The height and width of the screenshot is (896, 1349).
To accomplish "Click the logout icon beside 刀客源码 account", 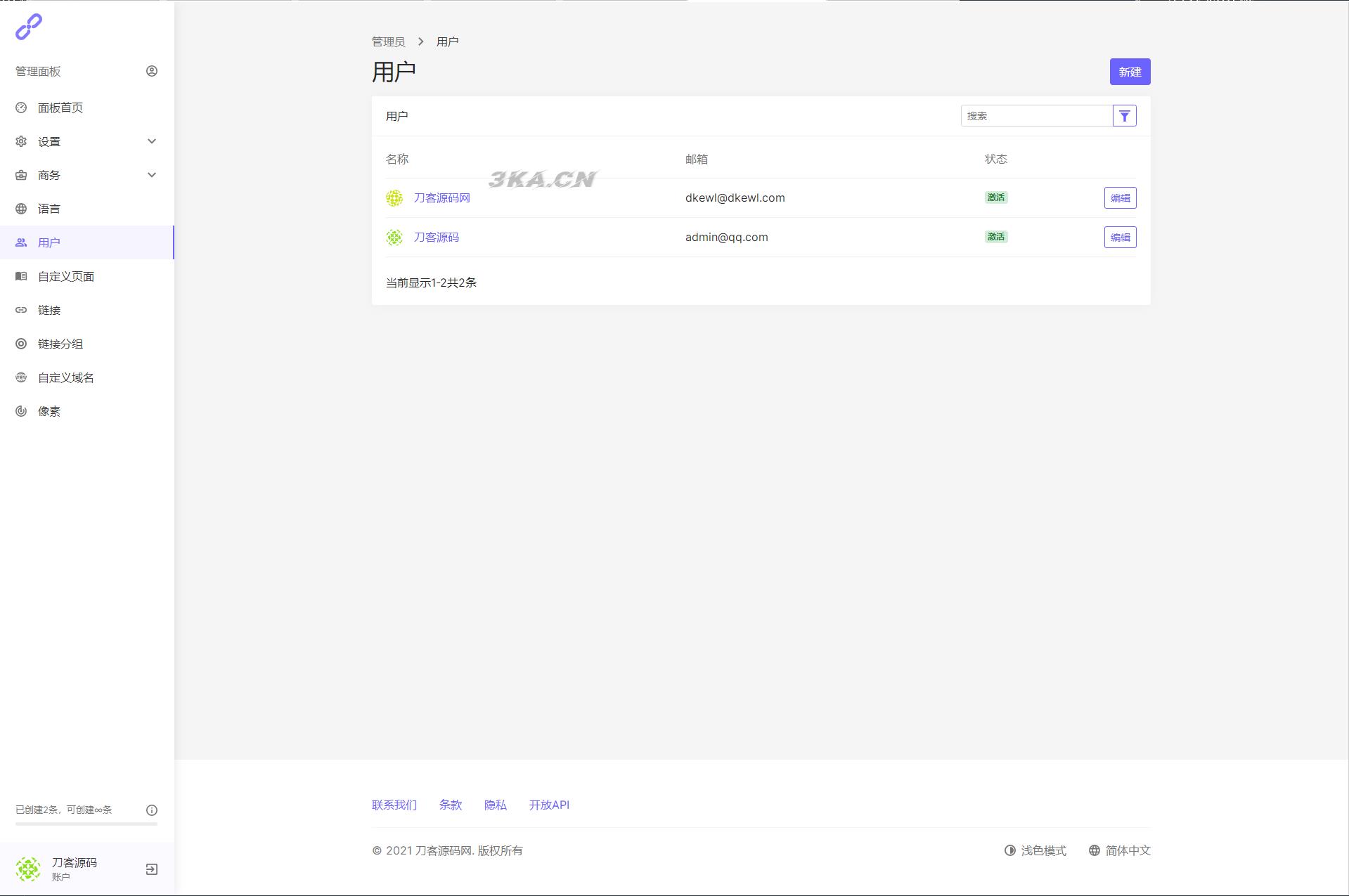I will [x=152, y=869].
